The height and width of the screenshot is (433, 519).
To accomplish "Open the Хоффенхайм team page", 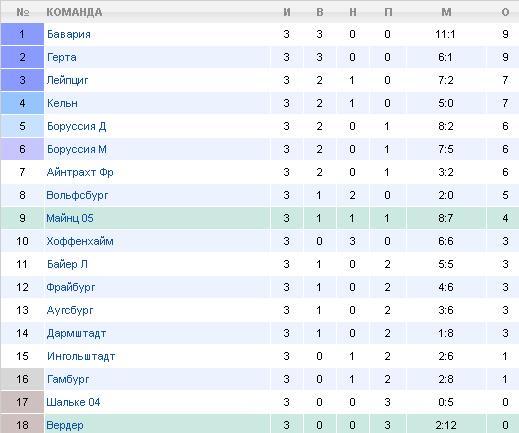I will (80, 241).
